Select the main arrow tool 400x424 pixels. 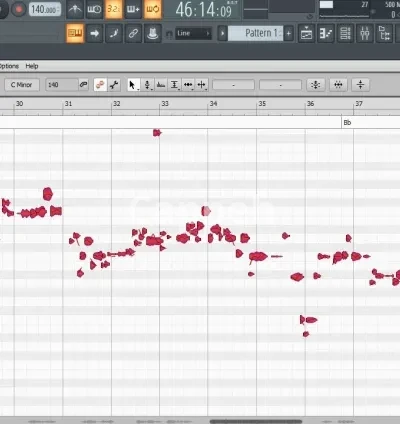point(133,85)
